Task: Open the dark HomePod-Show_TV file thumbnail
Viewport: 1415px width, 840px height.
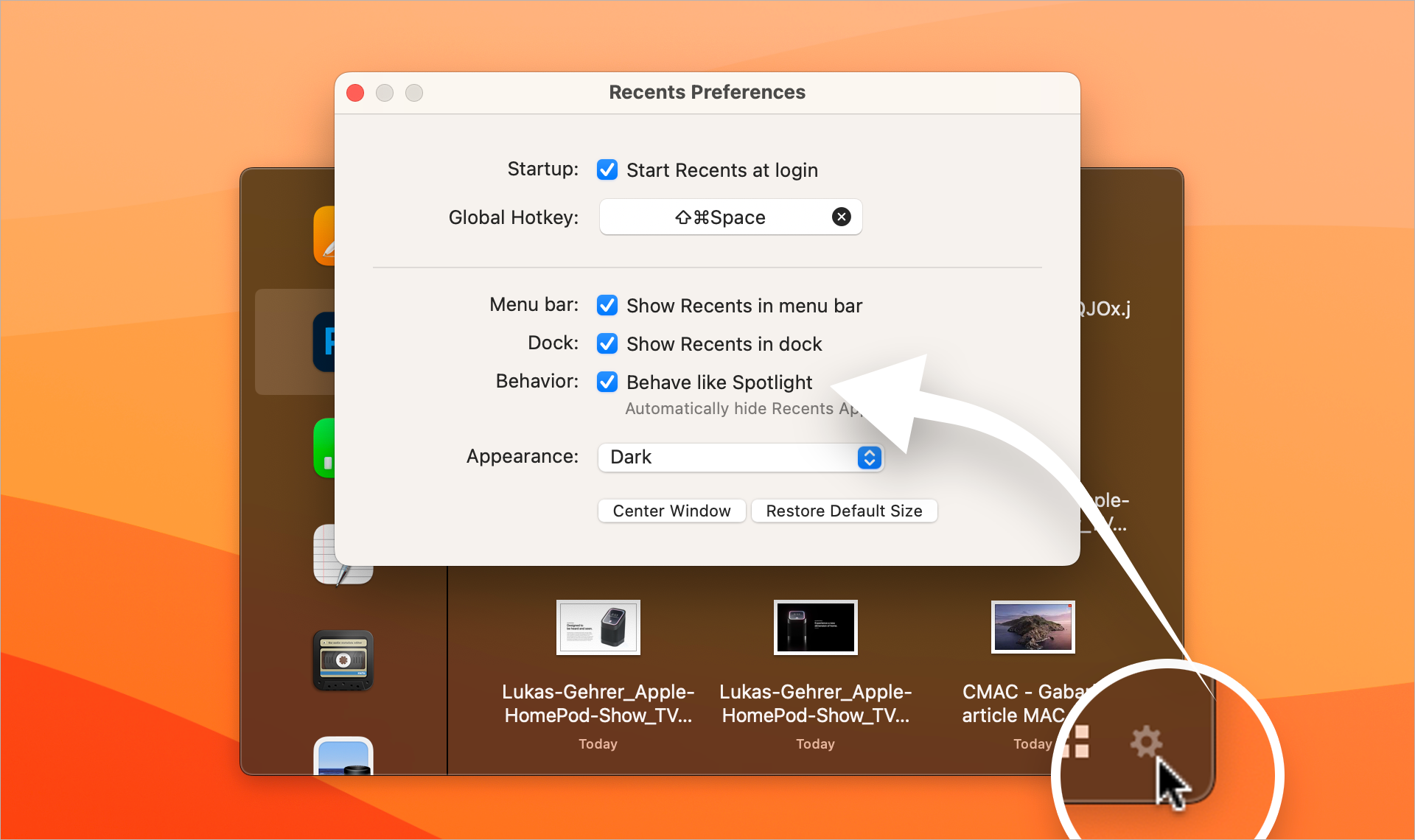Action: (816, 627)
